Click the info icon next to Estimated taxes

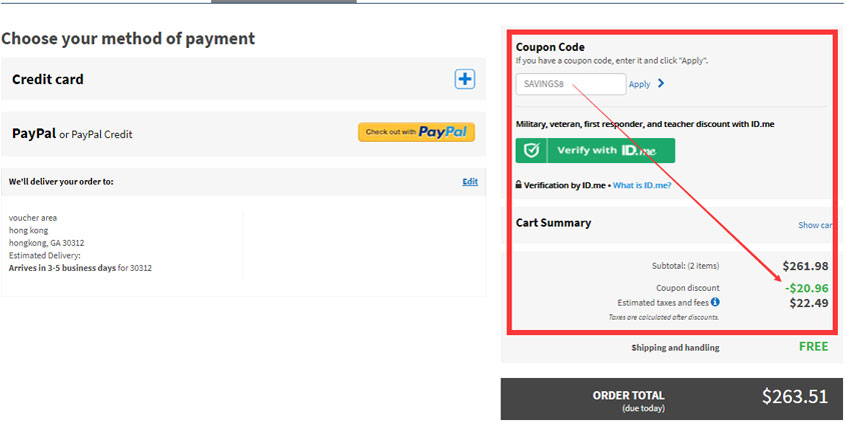click(x=715, y=302)
